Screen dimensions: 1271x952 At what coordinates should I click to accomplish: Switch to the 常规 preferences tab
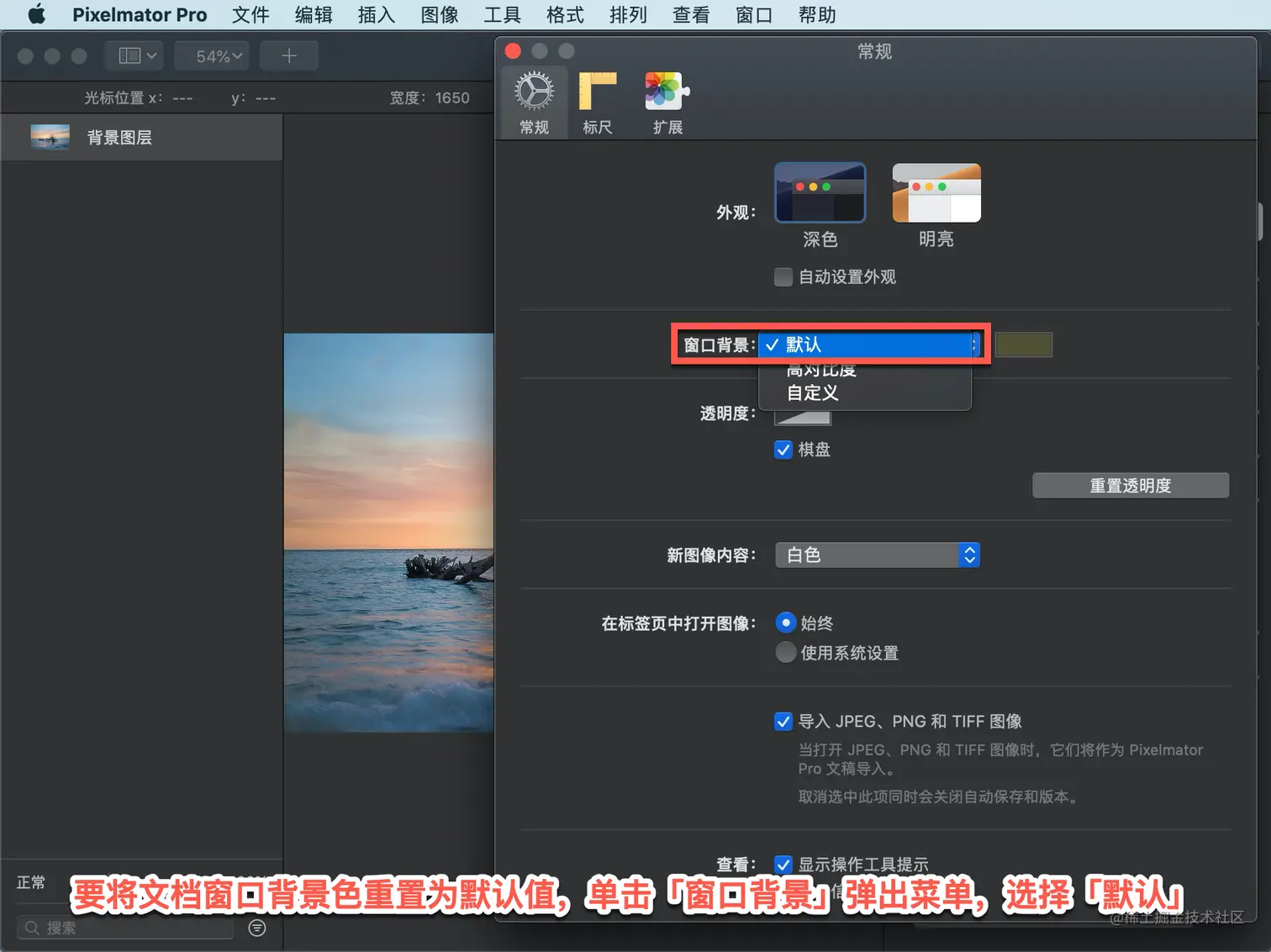pos(535,103)
